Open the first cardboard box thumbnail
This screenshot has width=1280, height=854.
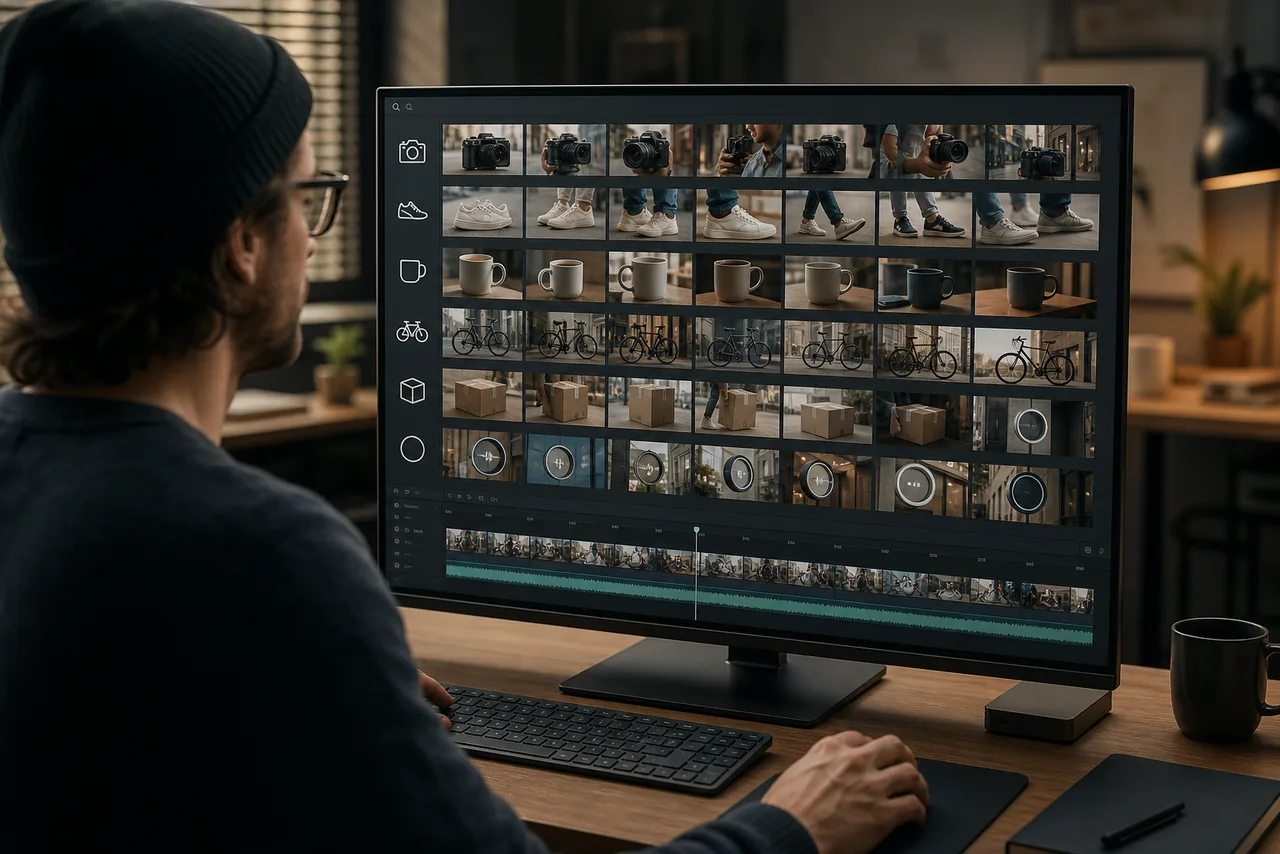tap(483, 393)
